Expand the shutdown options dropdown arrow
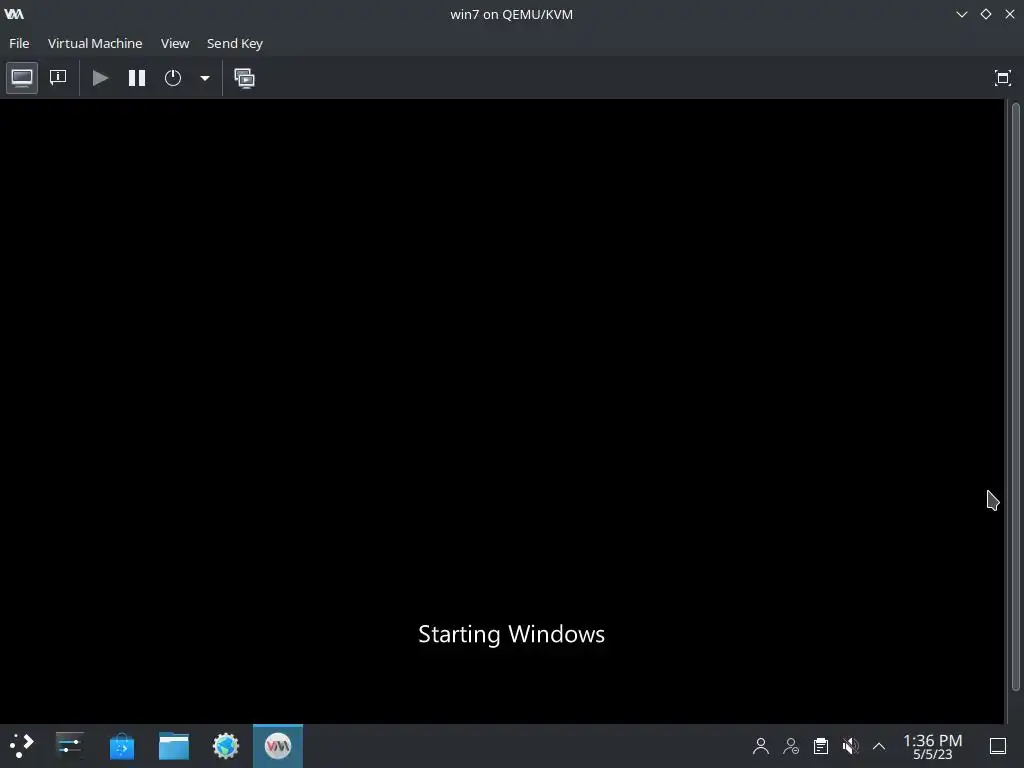This screenshot has width=1024, height=768. [x=204, y=78]
